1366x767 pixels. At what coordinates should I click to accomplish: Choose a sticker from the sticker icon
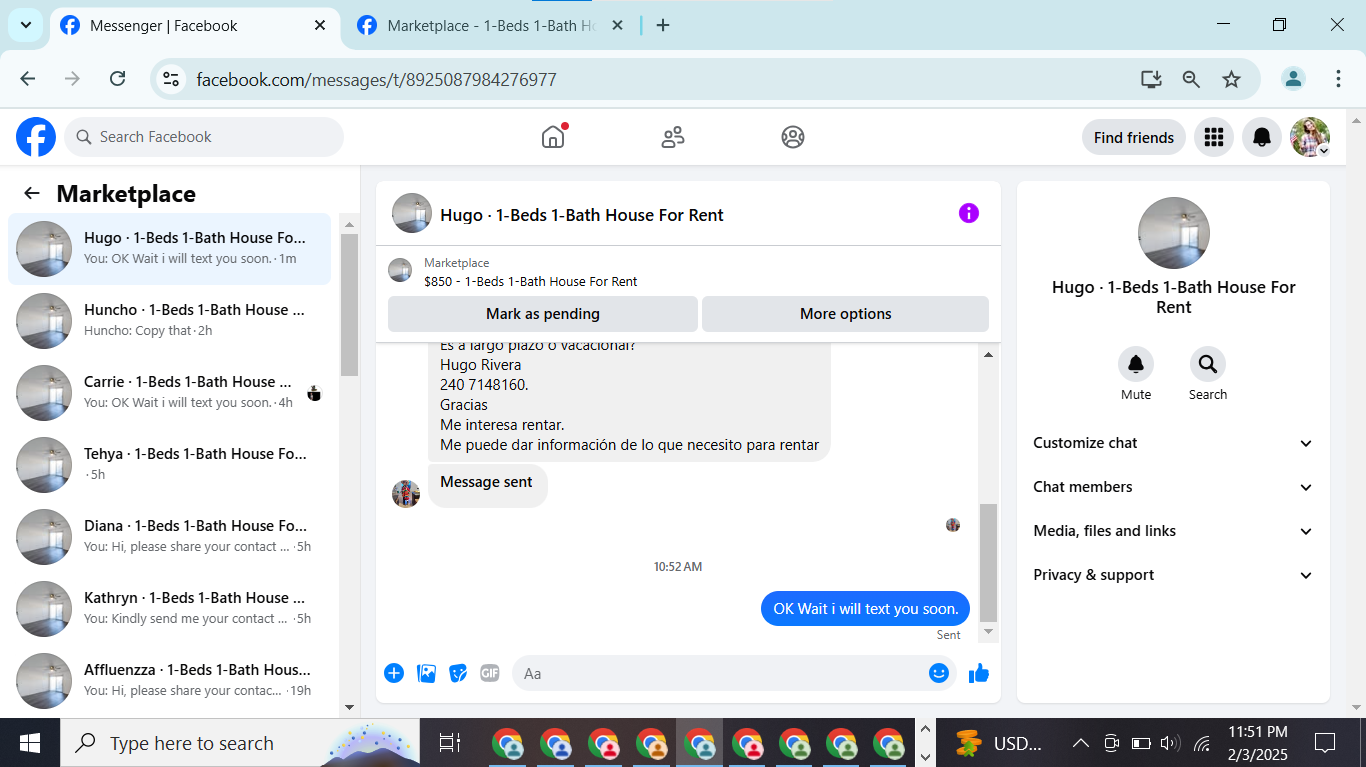coord(458,673)
